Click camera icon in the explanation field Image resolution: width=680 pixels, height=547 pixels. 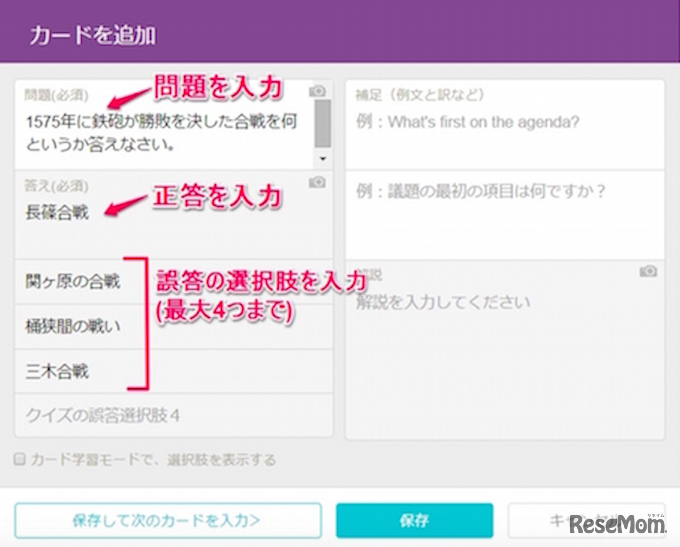[648, 271]
